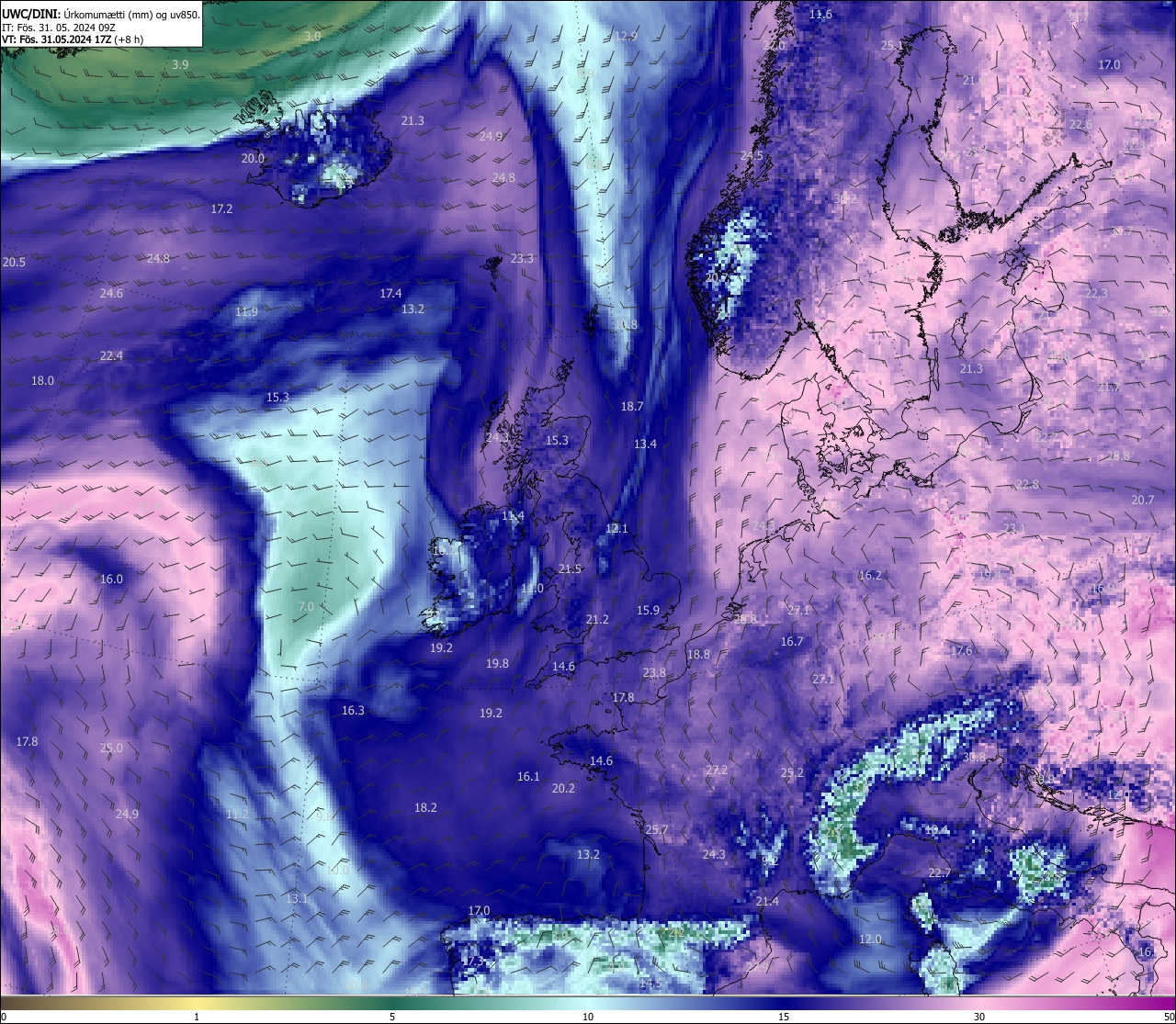
Task: Click the 20.5 value label
Action: (14, 262)
